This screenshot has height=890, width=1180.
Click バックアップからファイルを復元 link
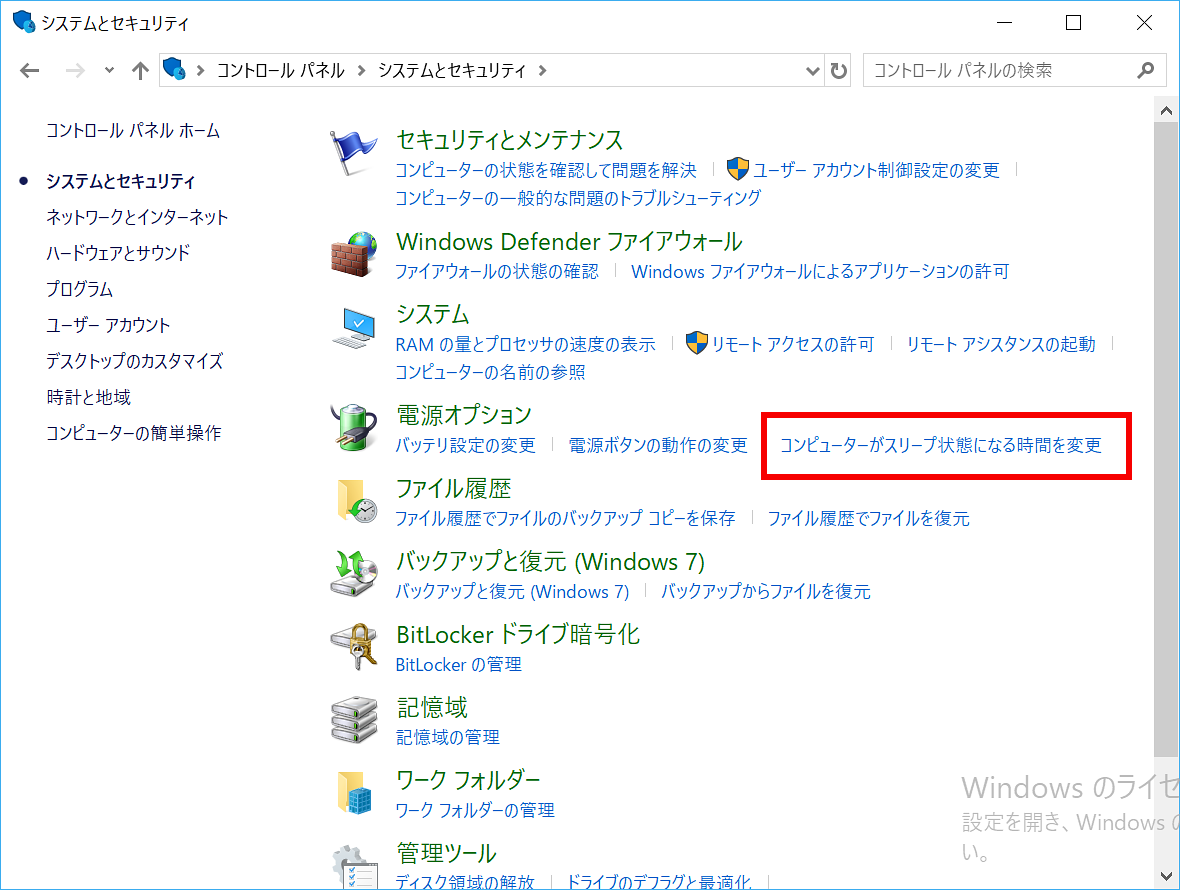pos(765,591)
